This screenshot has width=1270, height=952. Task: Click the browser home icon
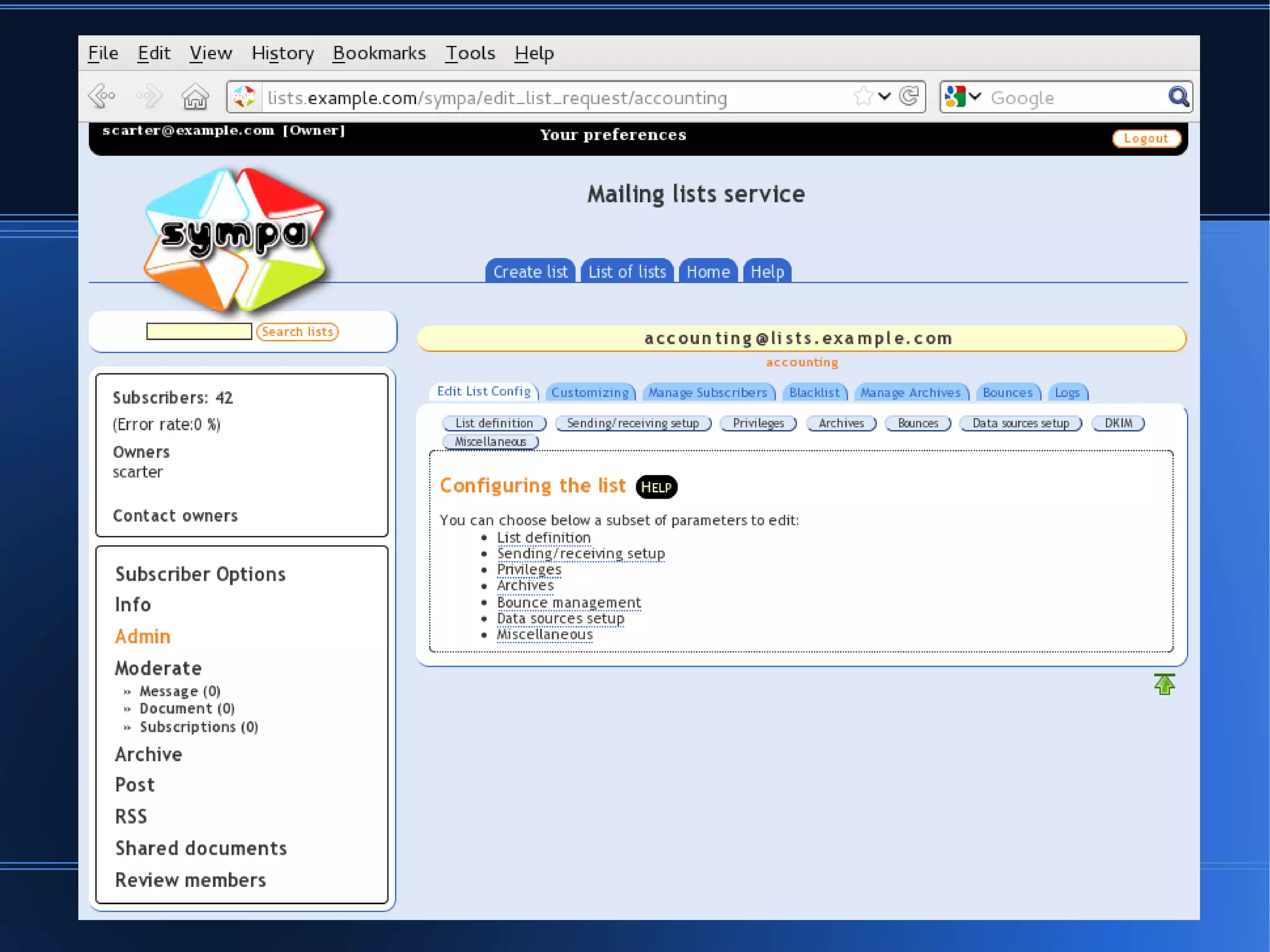click(195, 97)
